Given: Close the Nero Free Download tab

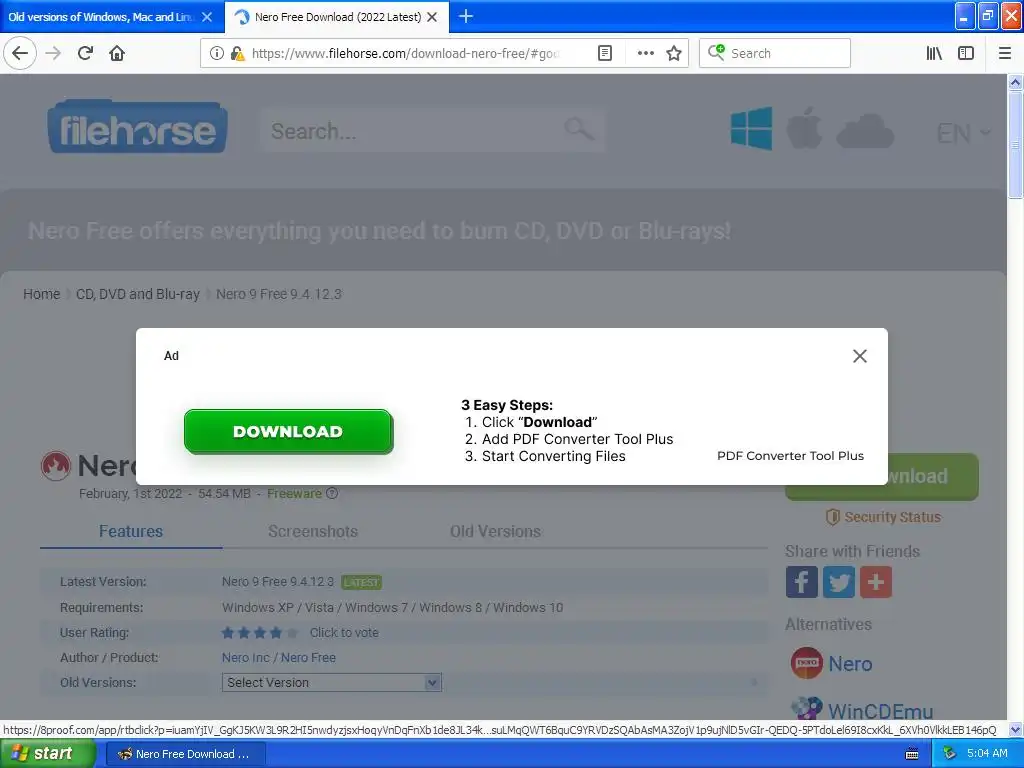Looking at the screenshot, I should pyautogui.click(x=432, y=17).
